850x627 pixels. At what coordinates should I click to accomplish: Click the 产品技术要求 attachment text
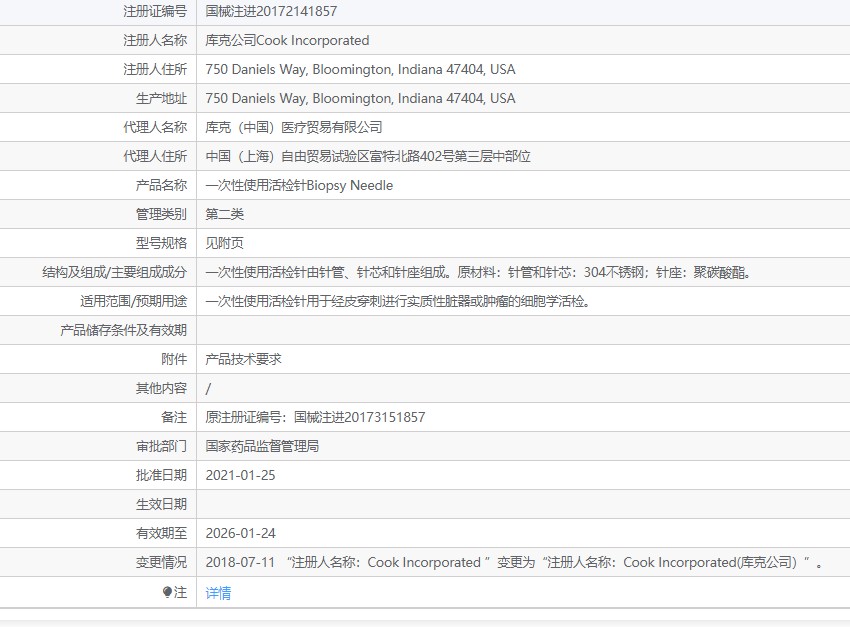point(244,359)
